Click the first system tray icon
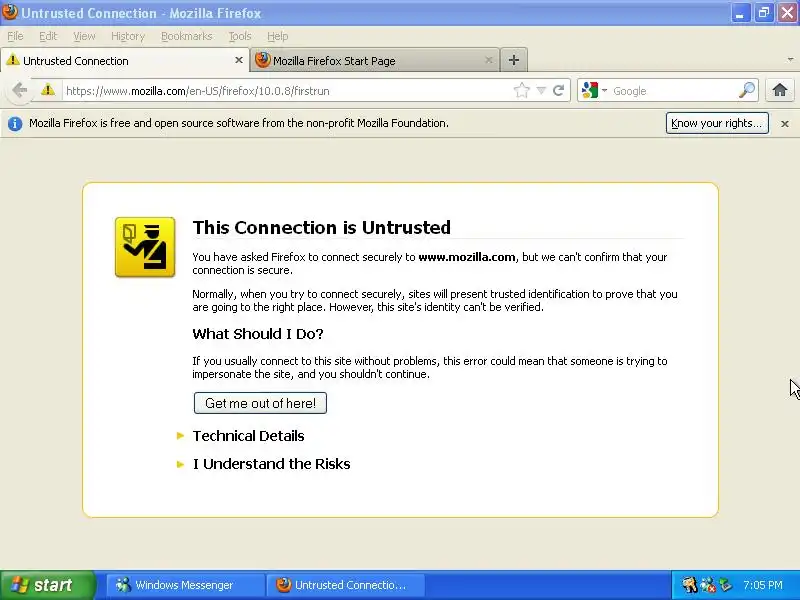The width and height of the screenshot is (800, 600). [x=689, y=585]
